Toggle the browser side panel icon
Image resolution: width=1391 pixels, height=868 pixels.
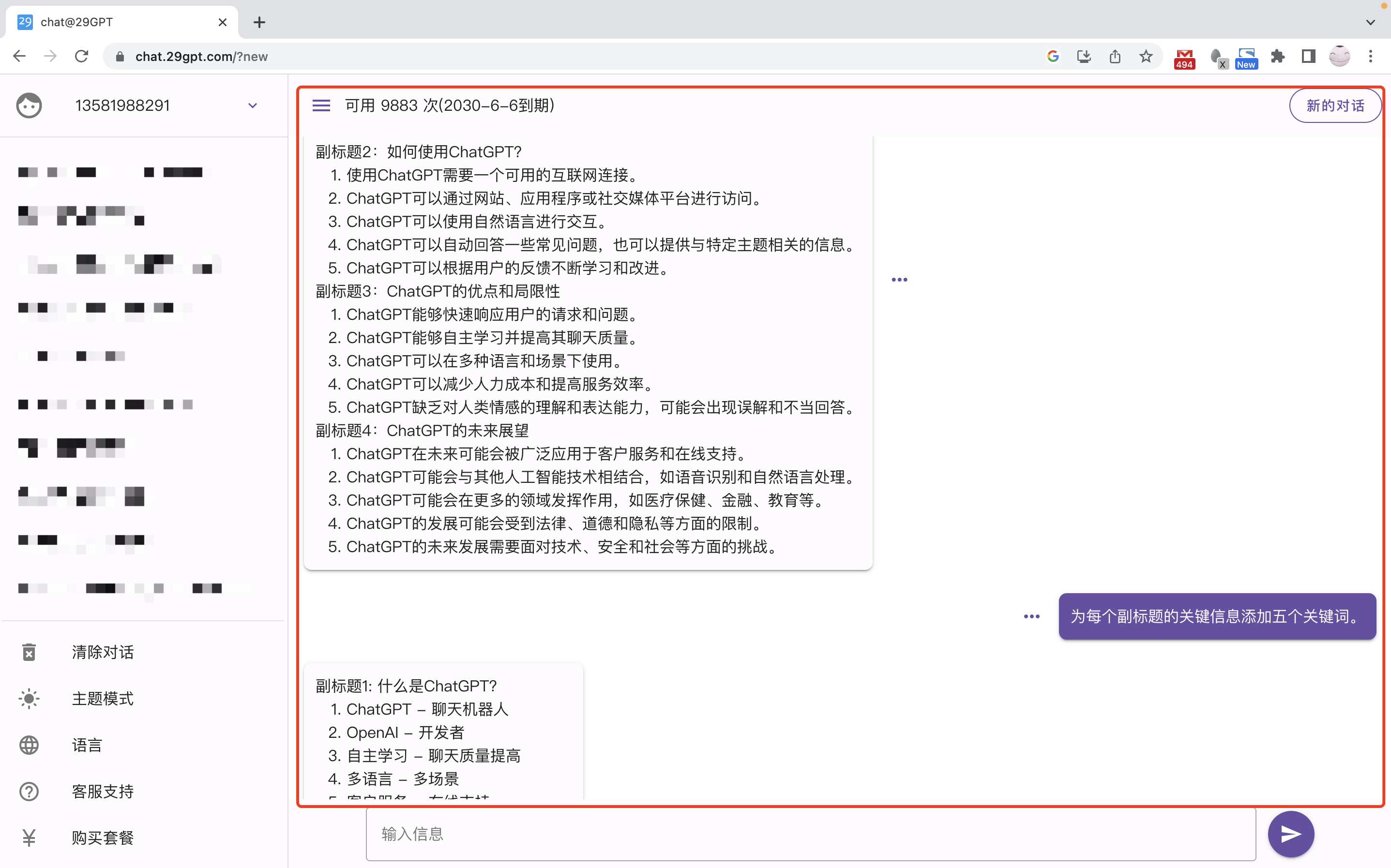(x=1308, y=56)
